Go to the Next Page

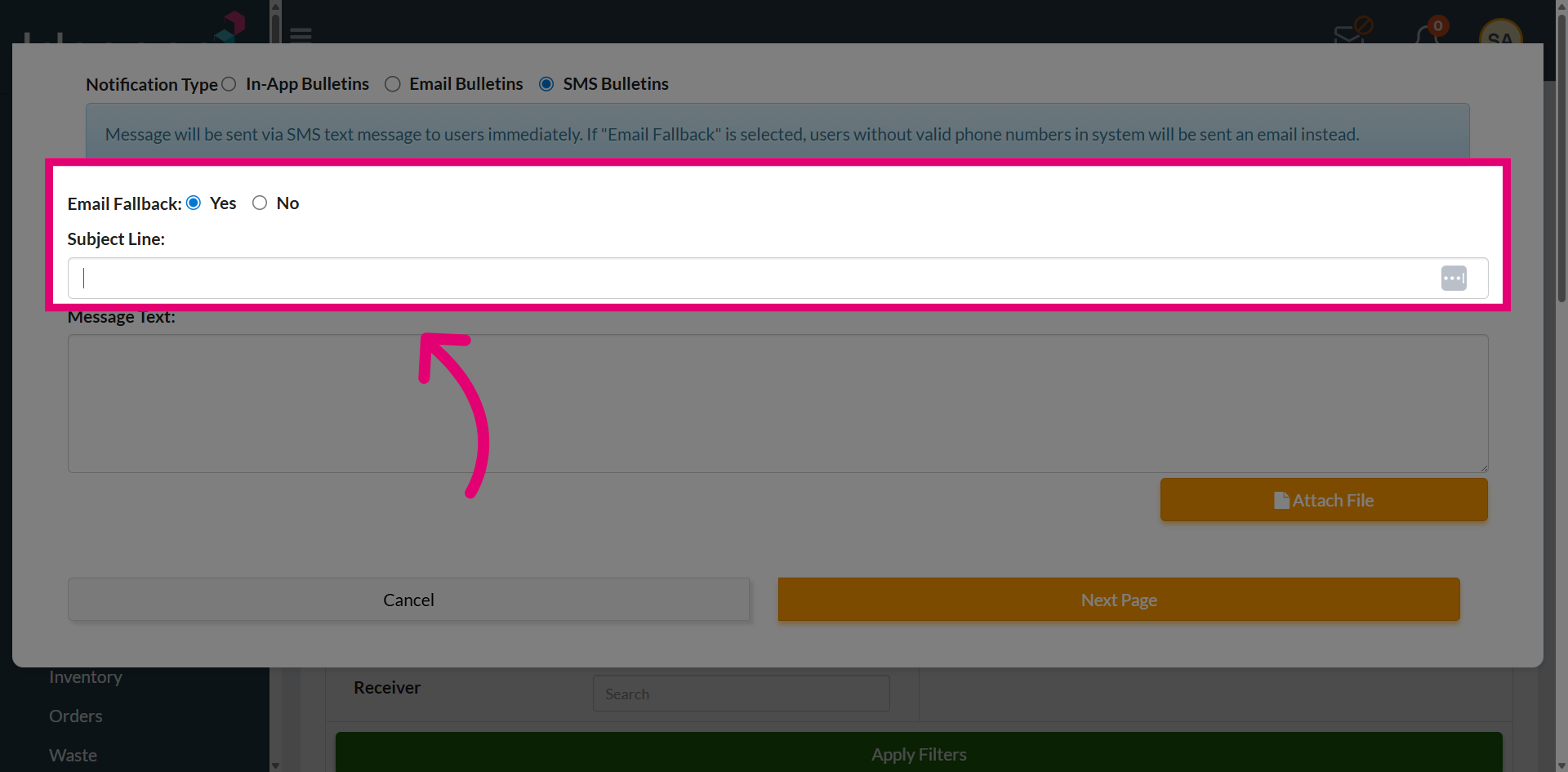coord(1119,600)
